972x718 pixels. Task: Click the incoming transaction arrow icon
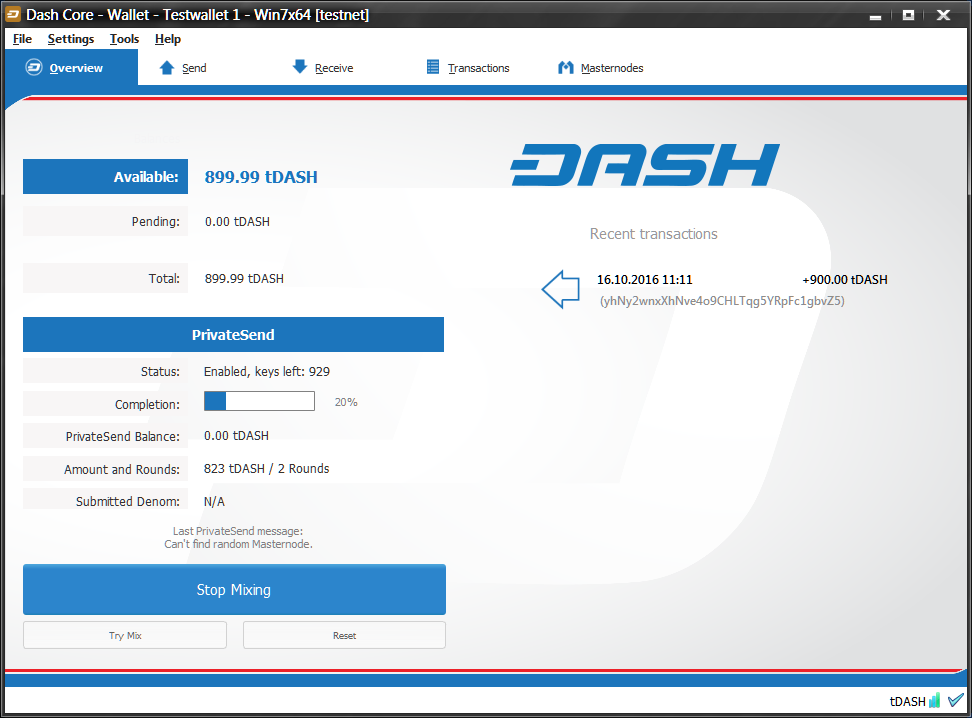(x=560, y=289)
